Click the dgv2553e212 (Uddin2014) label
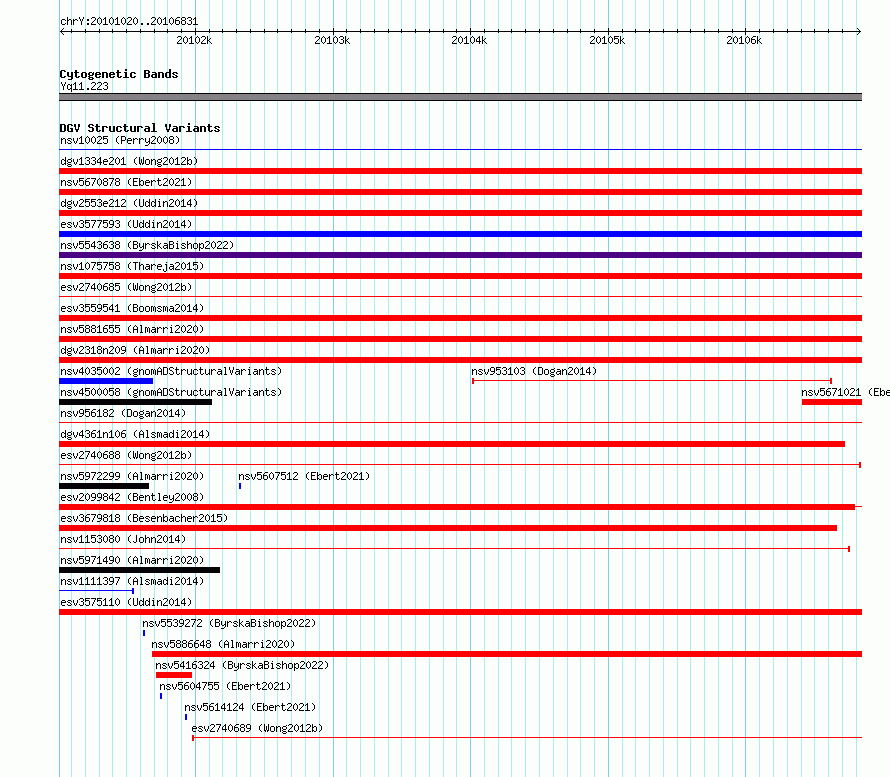Screen dimensions: 890x777 (x=129, y=203)
